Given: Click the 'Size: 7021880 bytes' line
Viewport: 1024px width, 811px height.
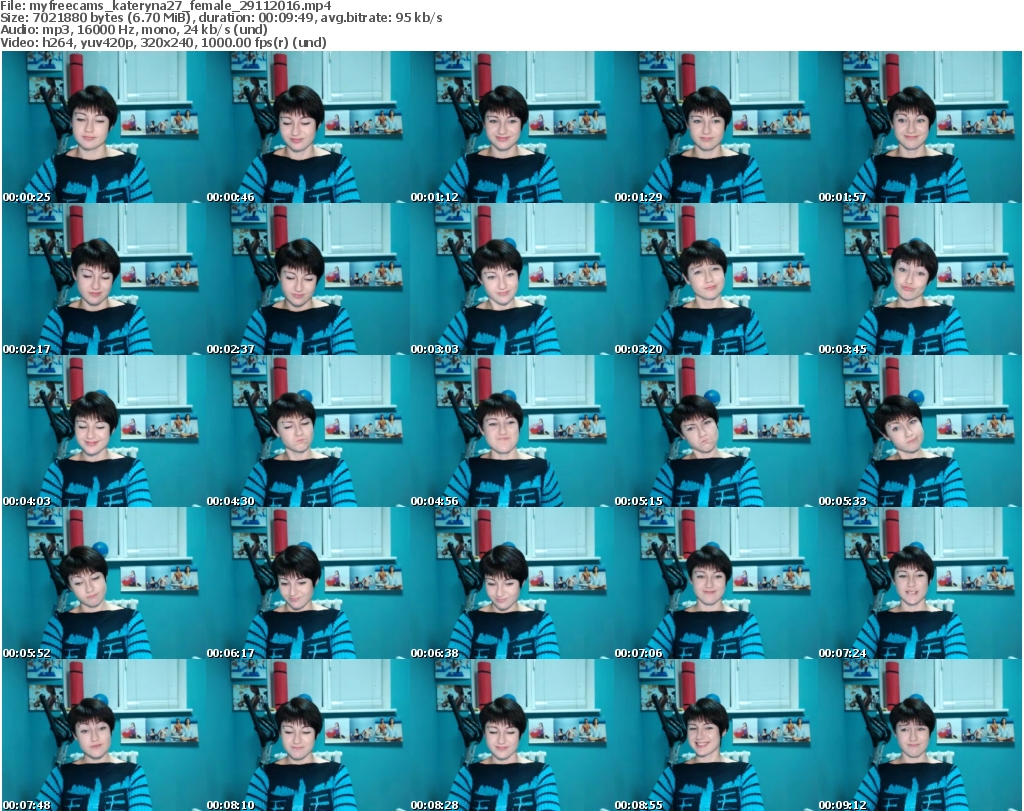Looking at the screenshot, I should coord(221,18).
